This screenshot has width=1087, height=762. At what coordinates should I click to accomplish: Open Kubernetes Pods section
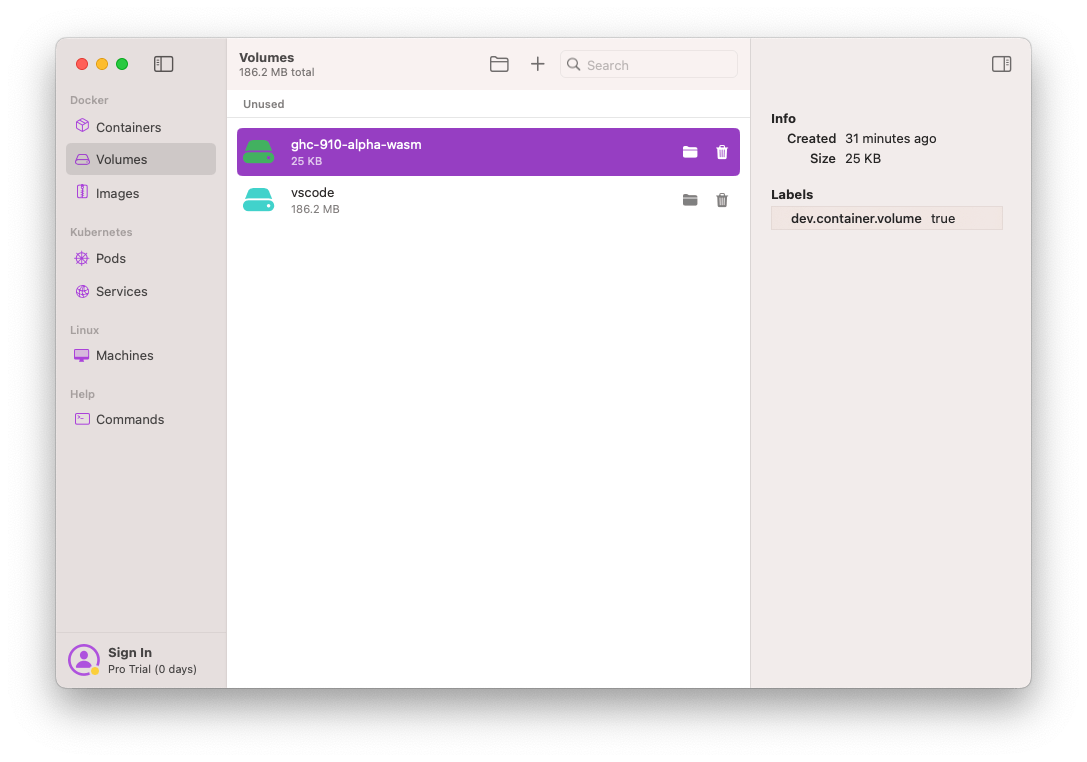click(x=141, y=259)
